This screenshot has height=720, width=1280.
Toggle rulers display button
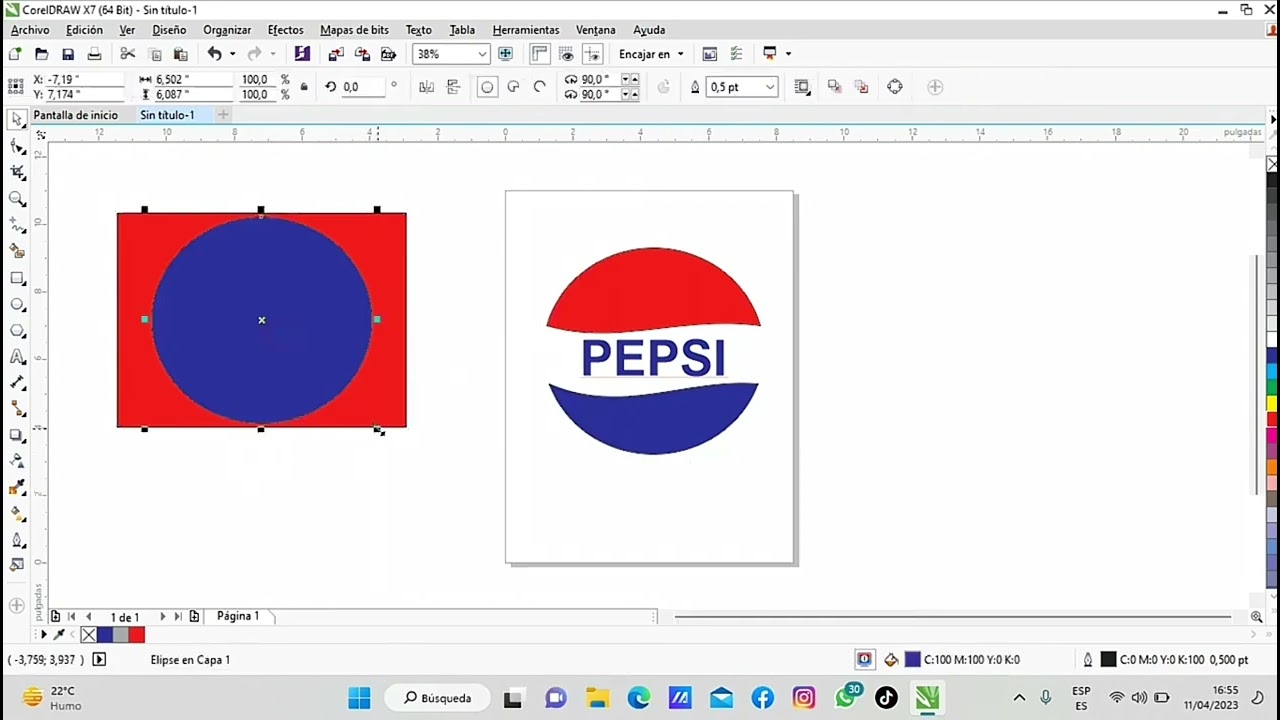(540, 54)
